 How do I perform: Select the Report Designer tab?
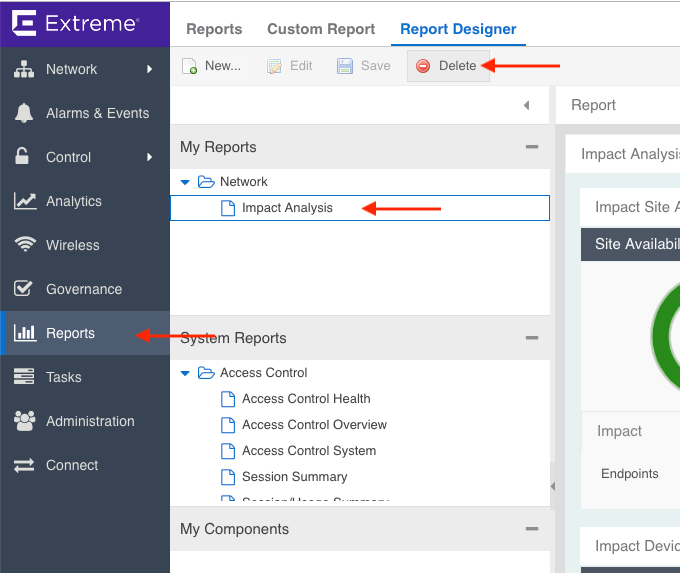(458, 29)
